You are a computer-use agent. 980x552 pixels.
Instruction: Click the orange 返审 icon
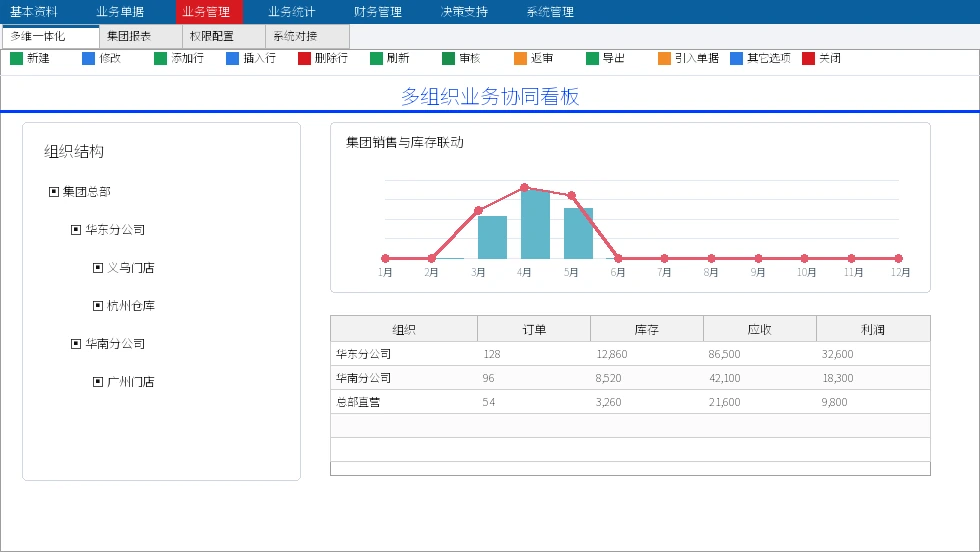coord(521,59)
